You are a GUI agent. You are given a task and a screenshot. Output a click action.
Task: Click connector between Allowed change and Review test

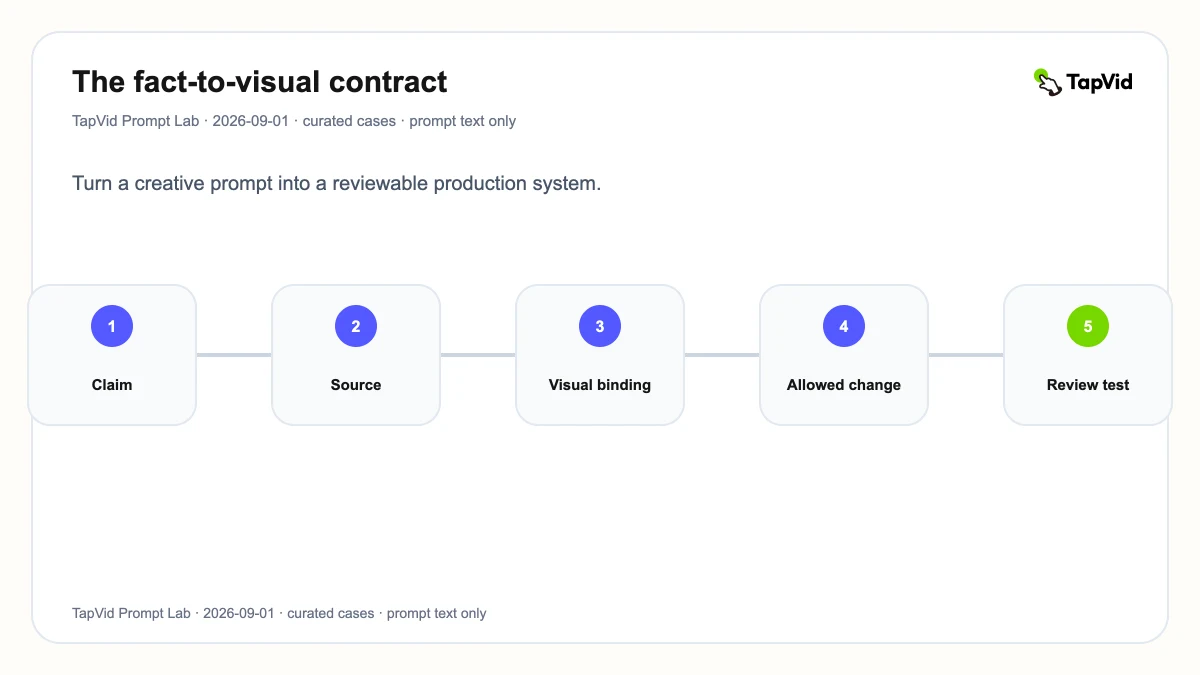click(x=966, y=355)
